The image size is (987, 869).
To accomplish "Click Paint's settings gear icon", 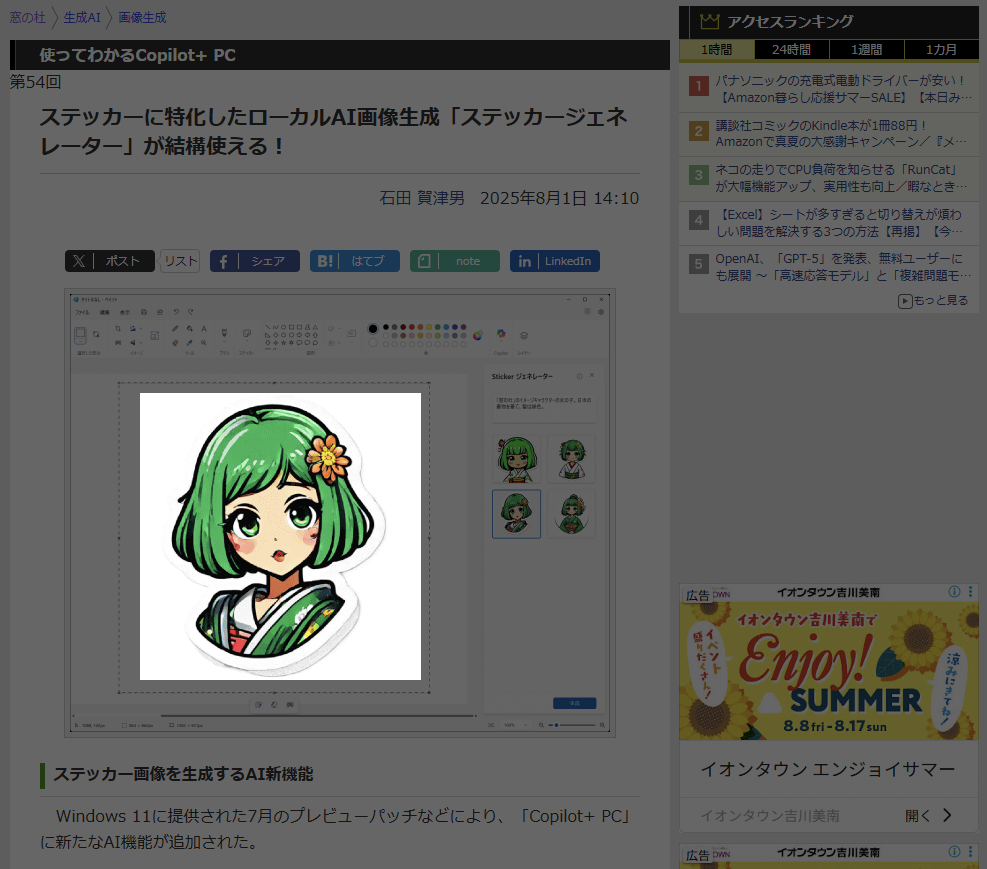I will tap(603, 311).
